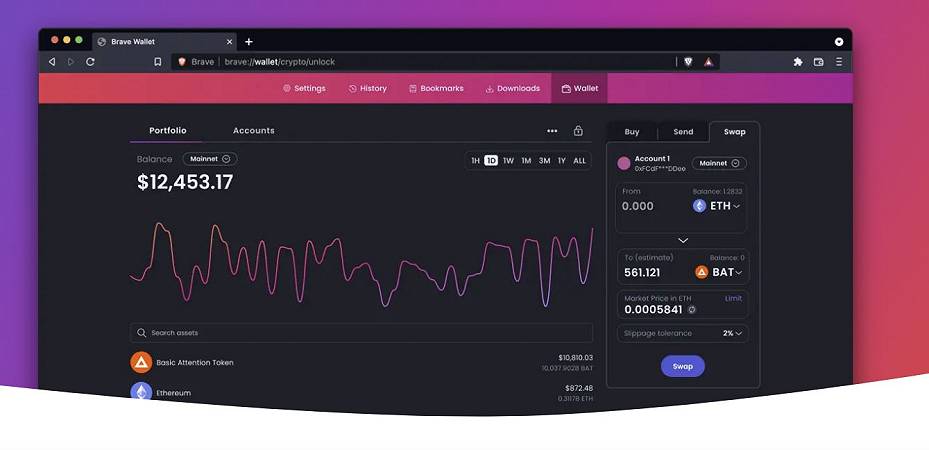Select the 1W chart range
The height and width of the screenshot is (450, 929).
(508, 160)
